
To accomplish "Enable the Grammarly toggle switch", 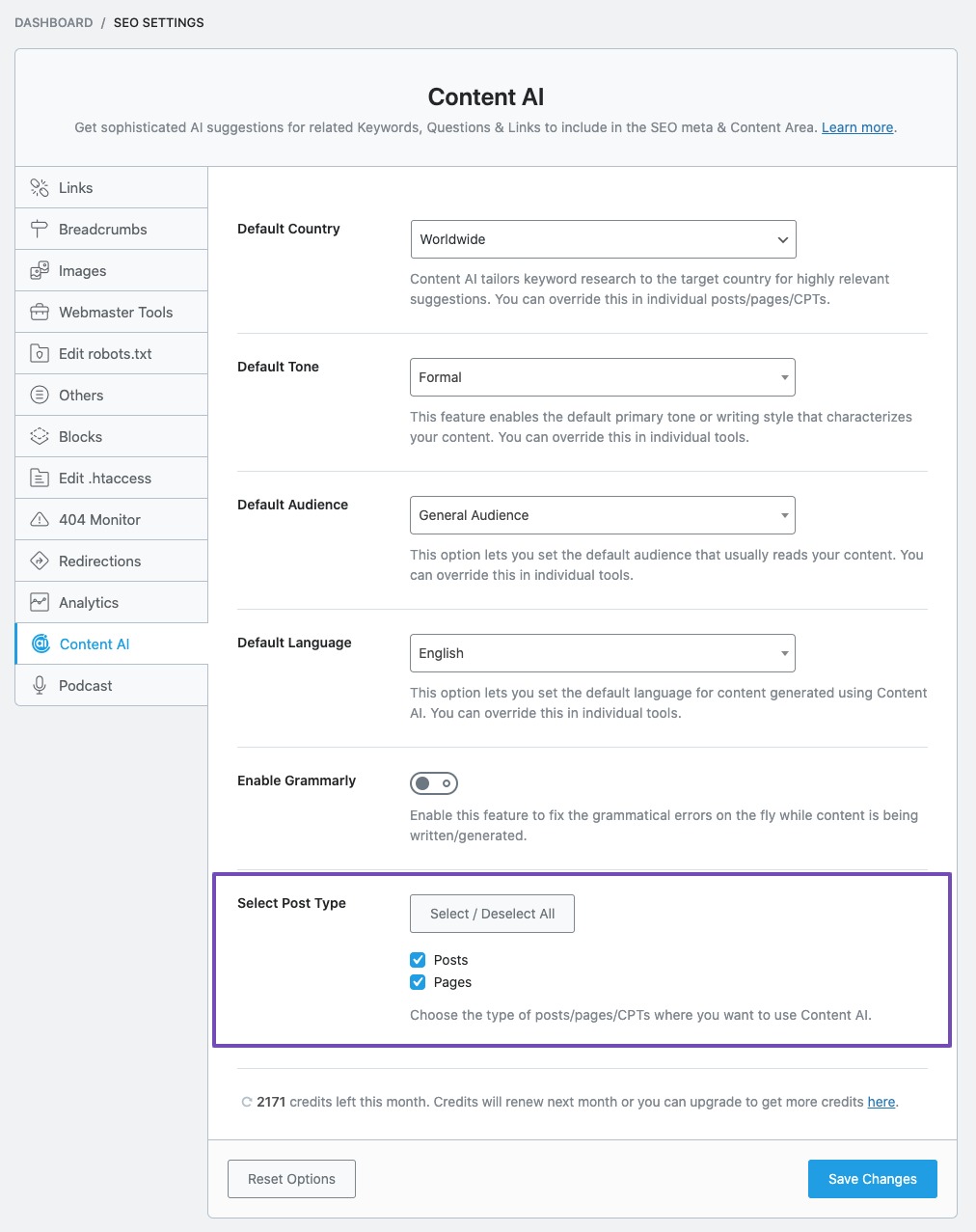I will 434,782.
